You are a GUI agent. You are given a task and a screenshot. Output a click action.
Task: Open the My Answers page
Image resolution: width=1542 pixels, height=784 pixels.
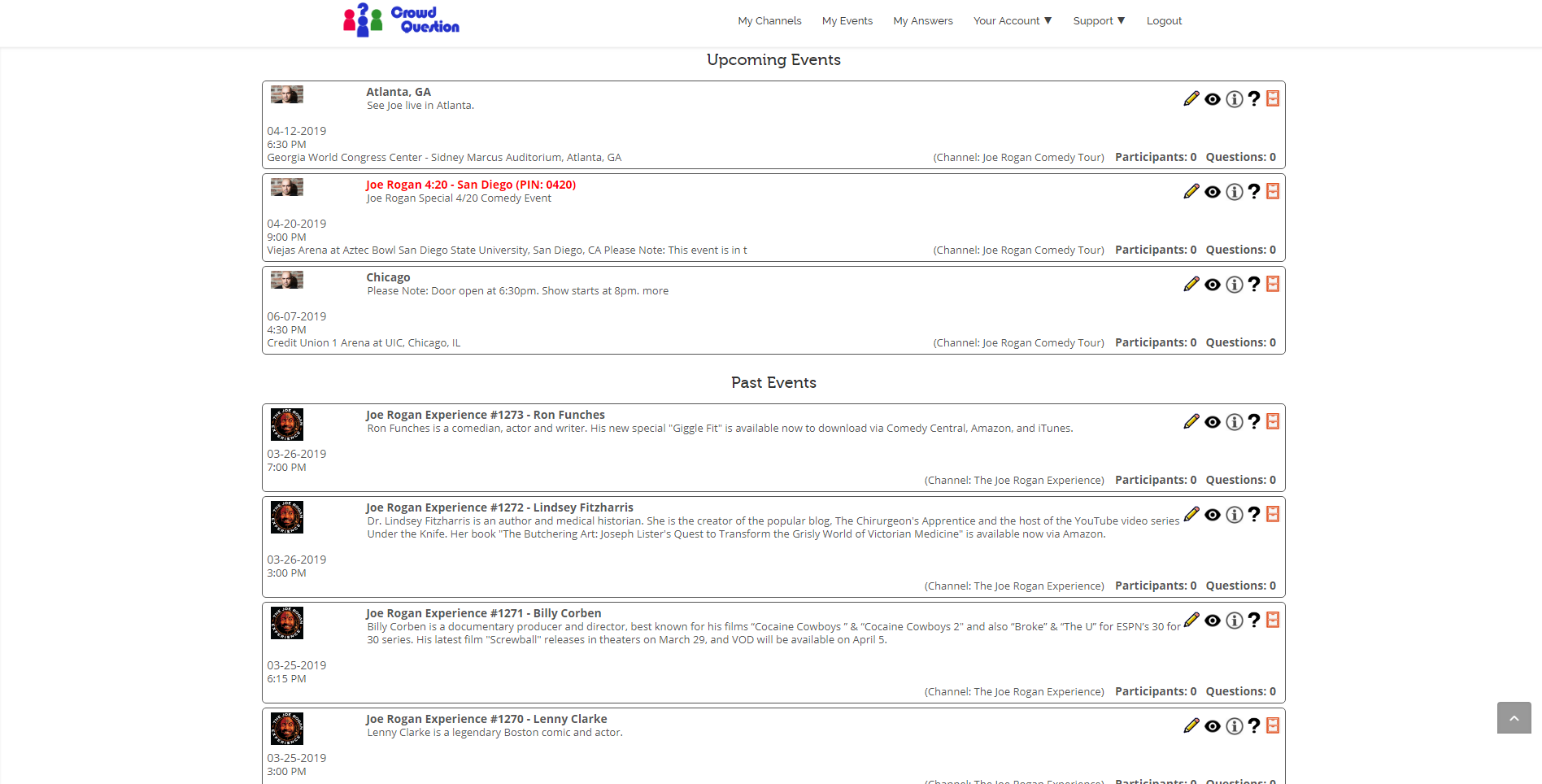[x=923, y=20]
